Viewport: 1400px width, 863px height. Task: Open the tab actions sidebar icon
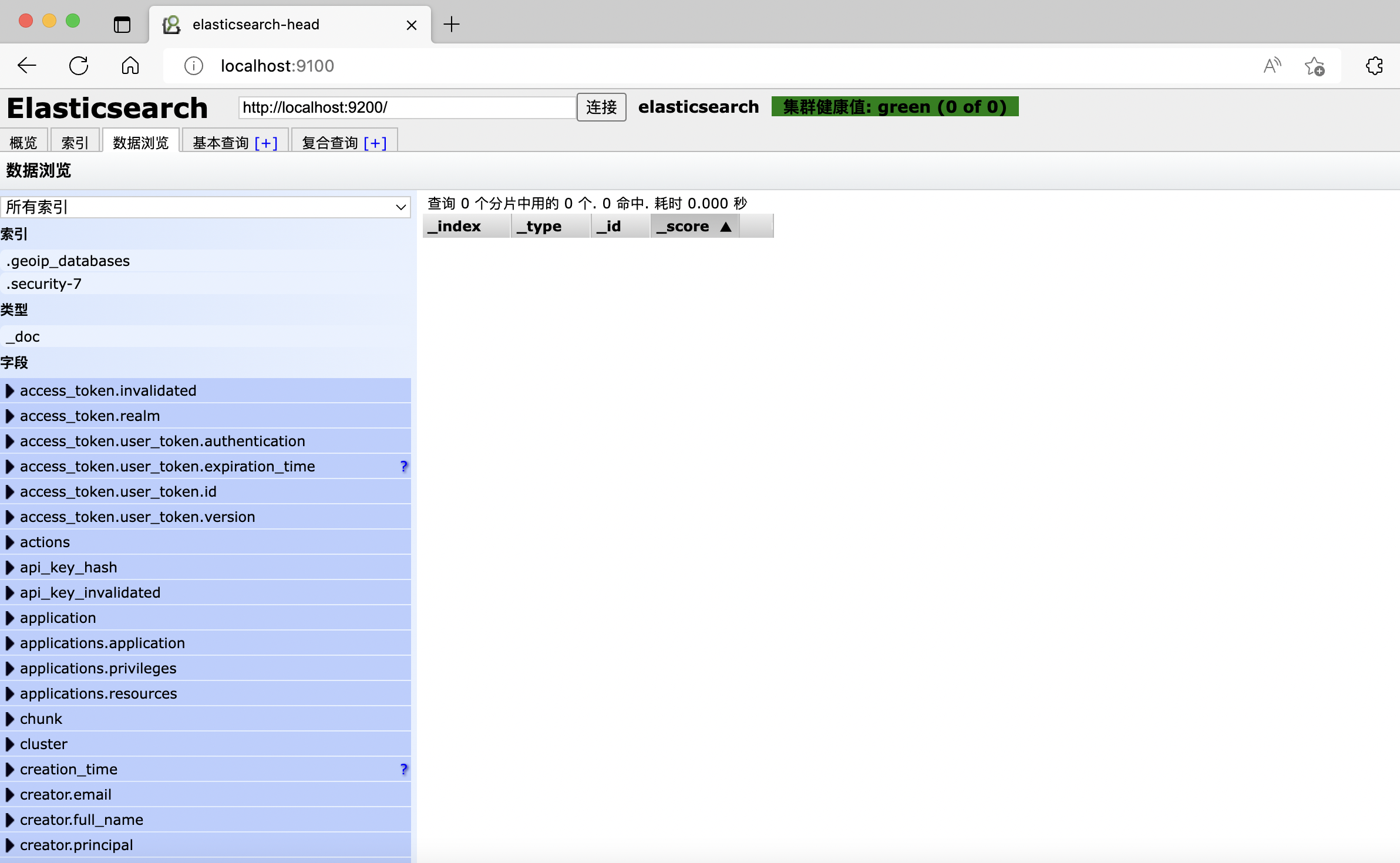[x=122, y=25]
